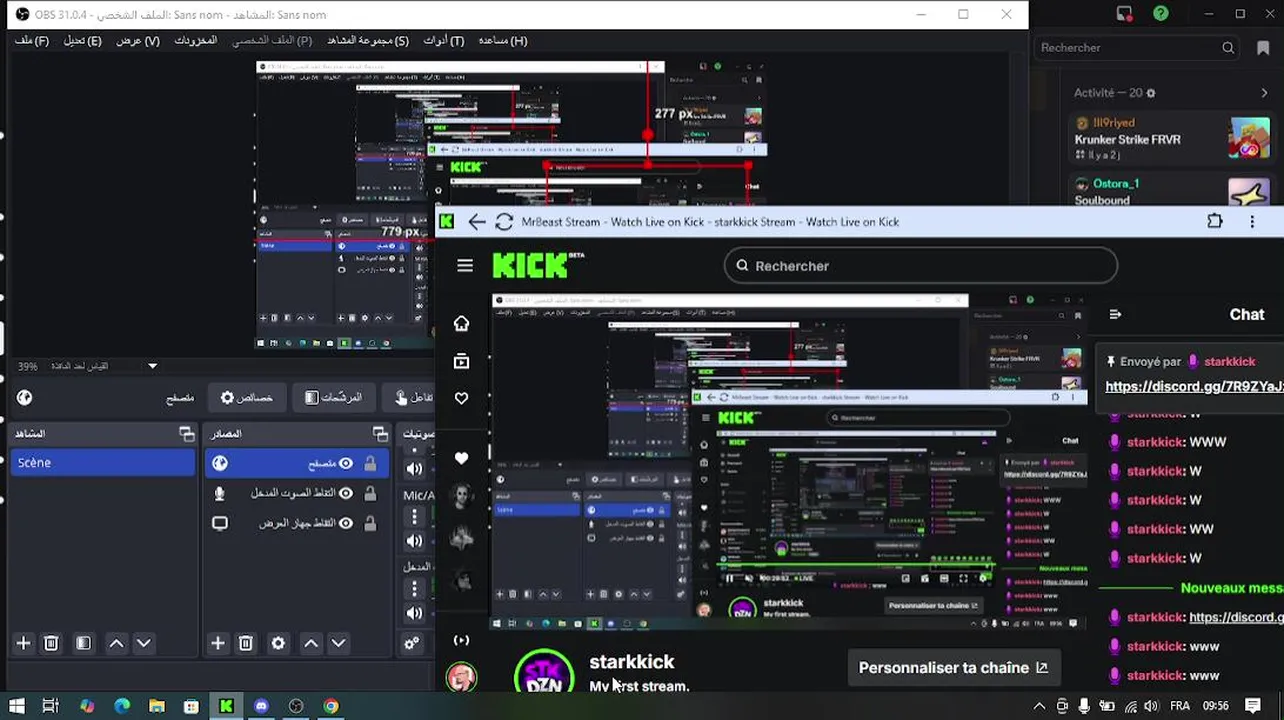Screen dimensions: 1284x720
Task: Open OBS tools menu (T)
Action: pos(444,40)
